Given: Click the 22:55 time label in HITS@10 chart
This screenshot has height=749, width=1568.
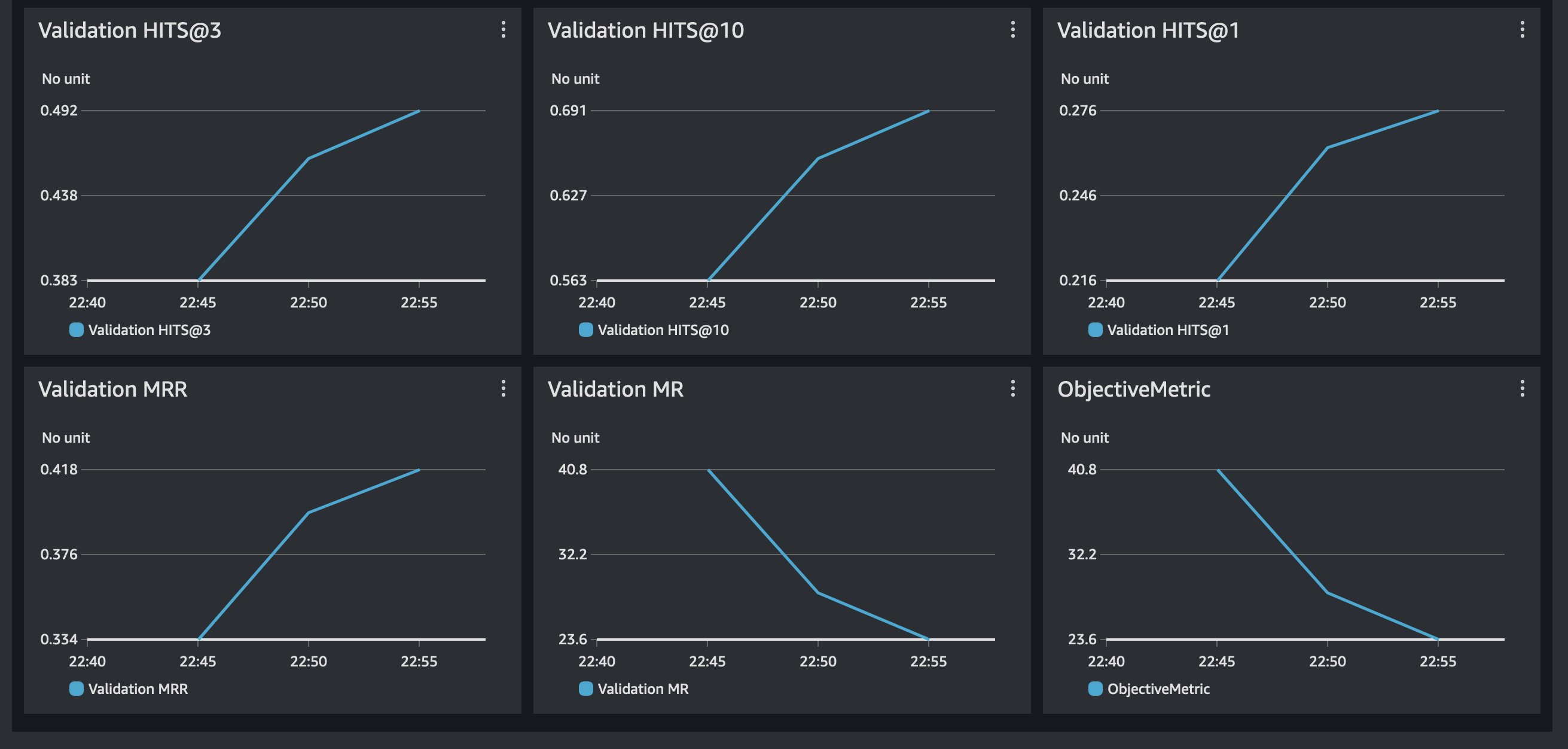Looking at the screenshot, I should tap(928, 303).
